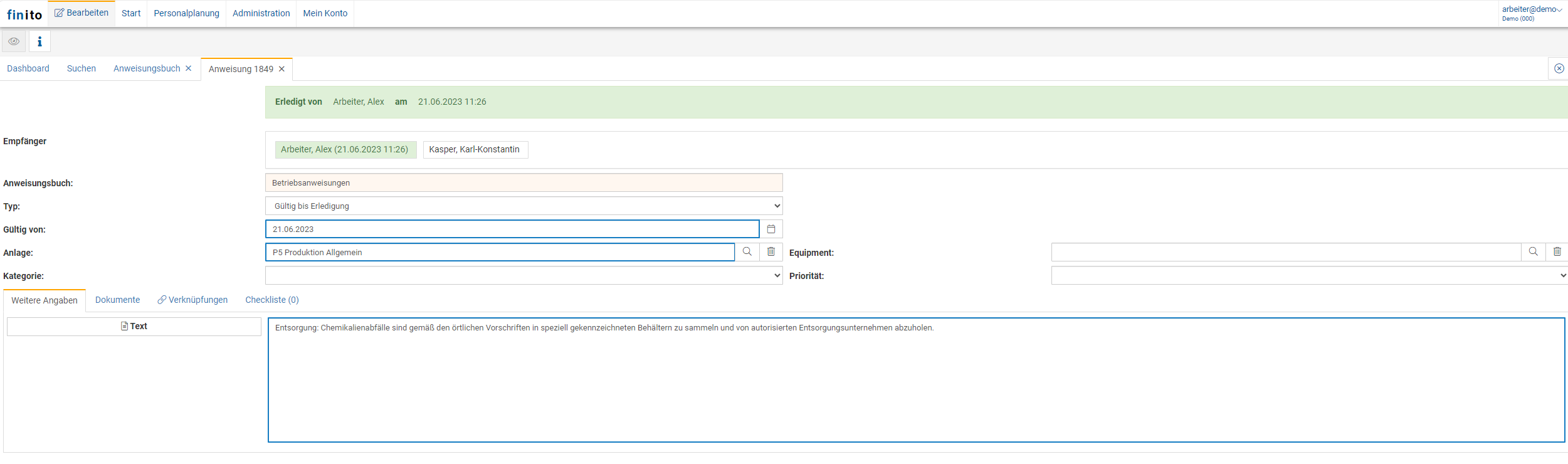Search for Anlage with magnifier icon
Screen dimensions: 1568x464
coord(747,251)
